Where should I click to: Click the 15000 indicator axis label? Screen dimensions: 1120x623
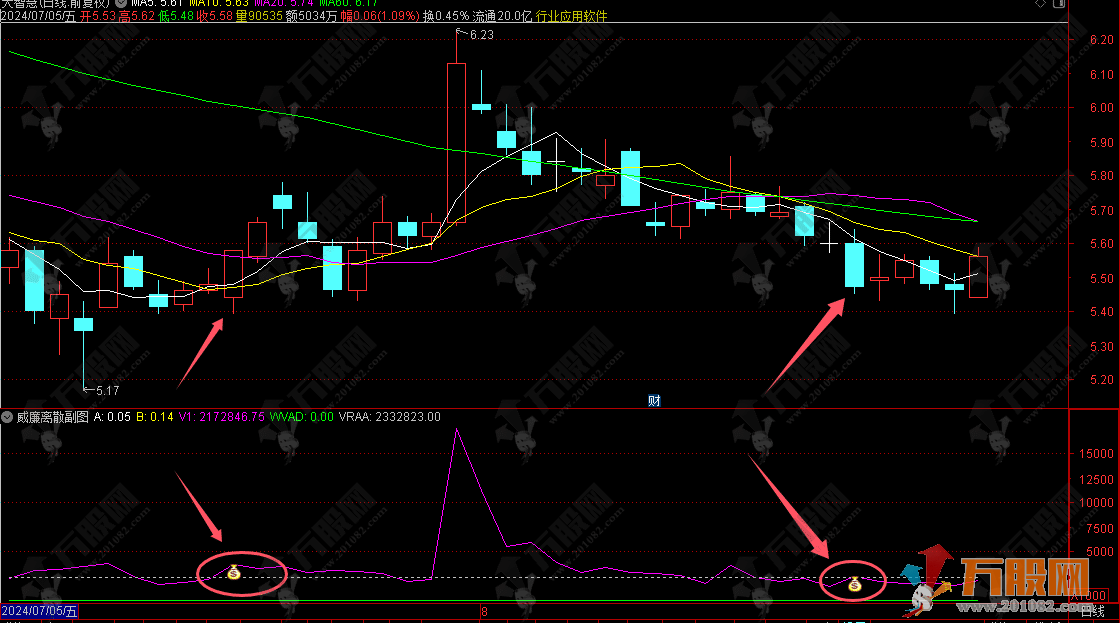1096,454
